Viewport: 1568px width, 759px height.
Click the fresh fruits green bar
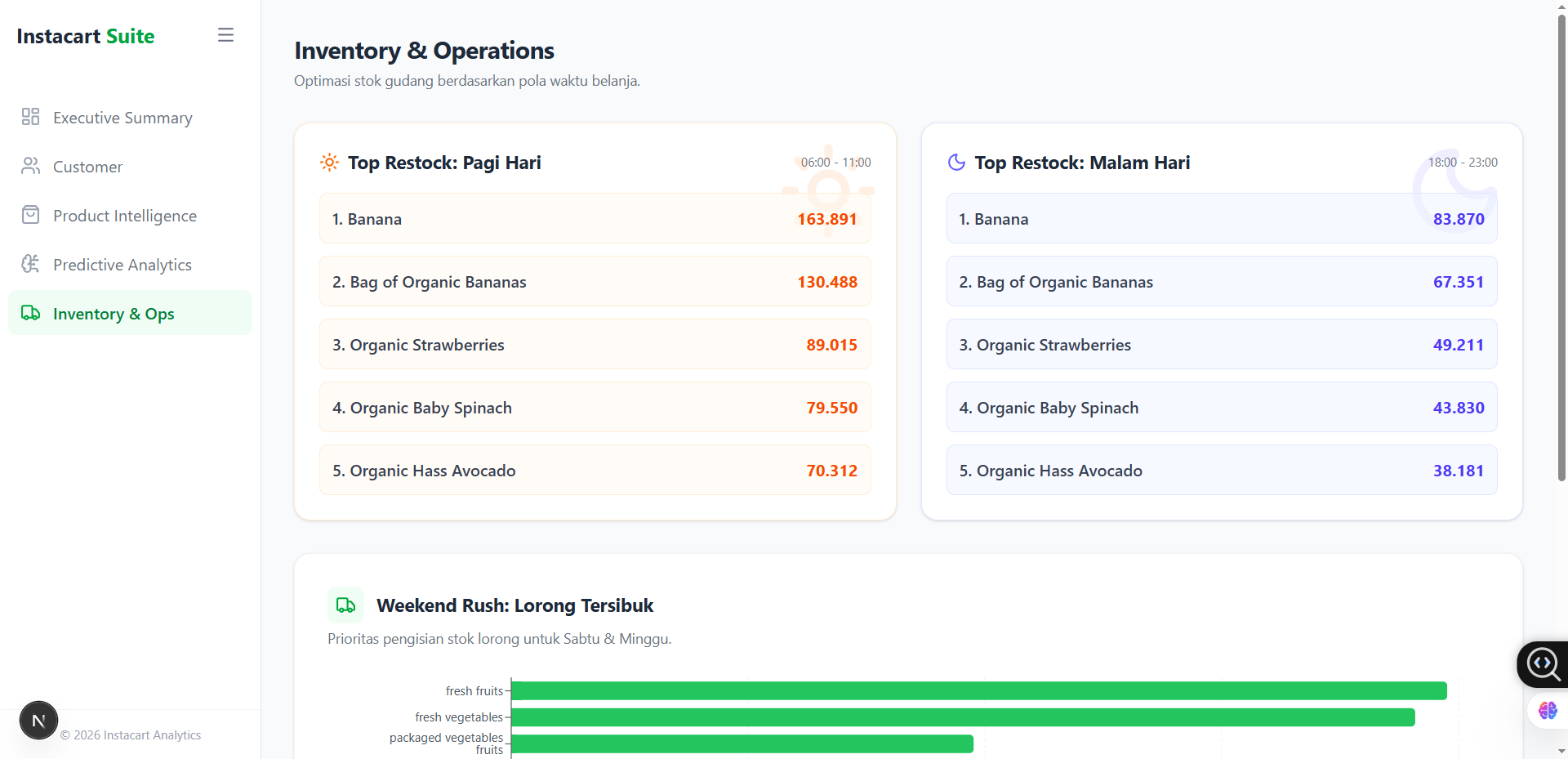(978, 691)
